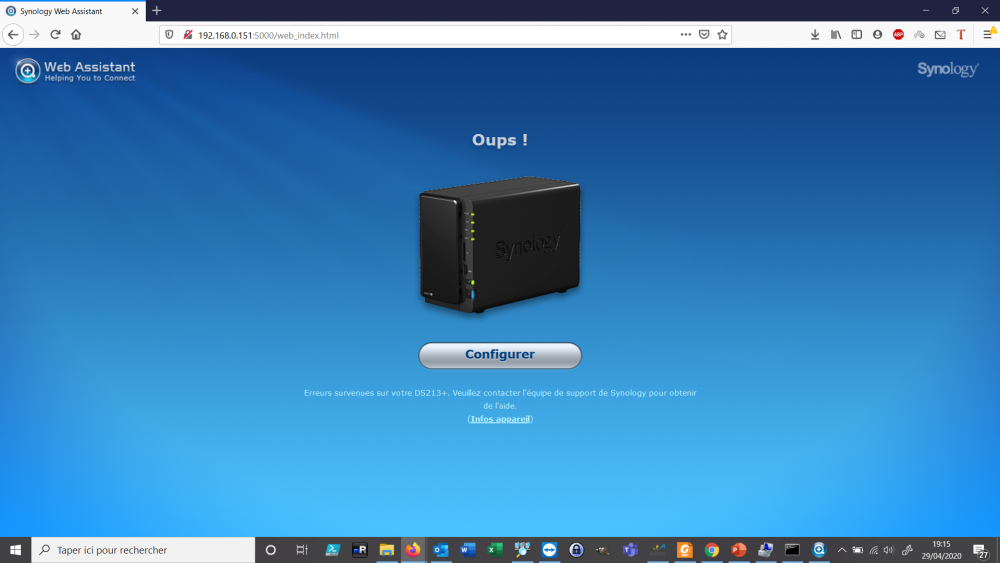Click the cloud link extension icon
1000x563 pixels.
919,35
